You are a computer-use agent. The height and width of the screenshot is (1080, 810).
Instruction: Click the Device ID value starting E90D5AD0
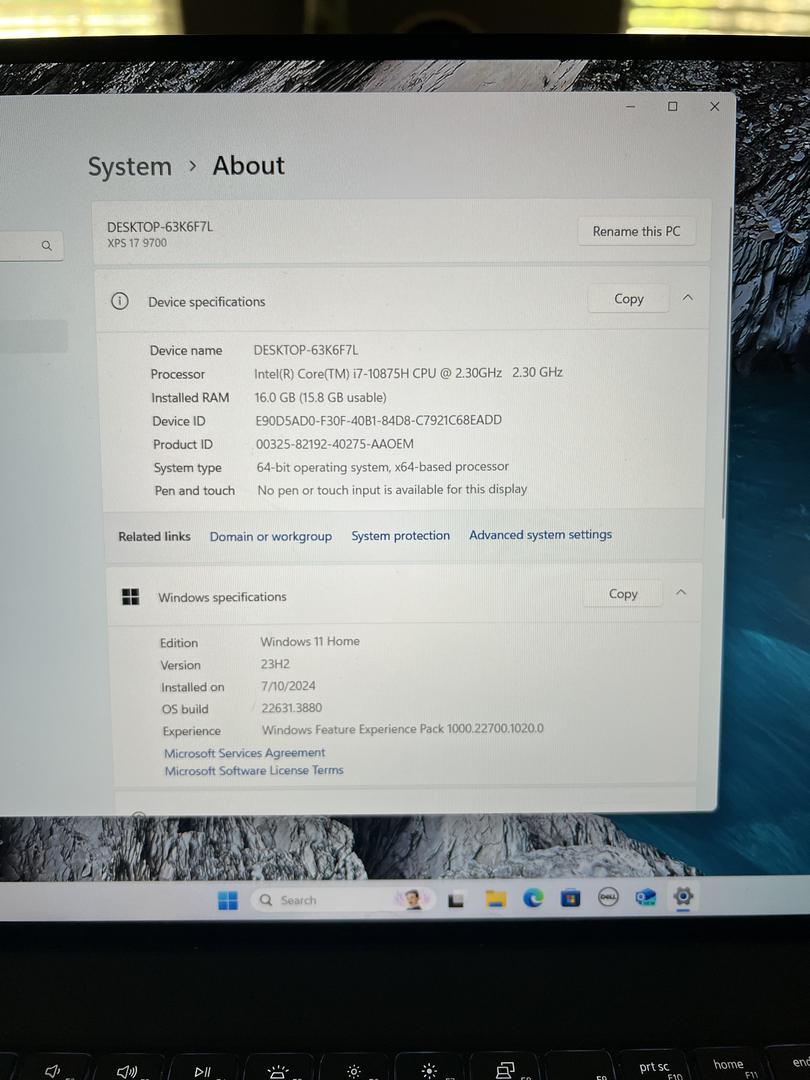click(378, 420)
